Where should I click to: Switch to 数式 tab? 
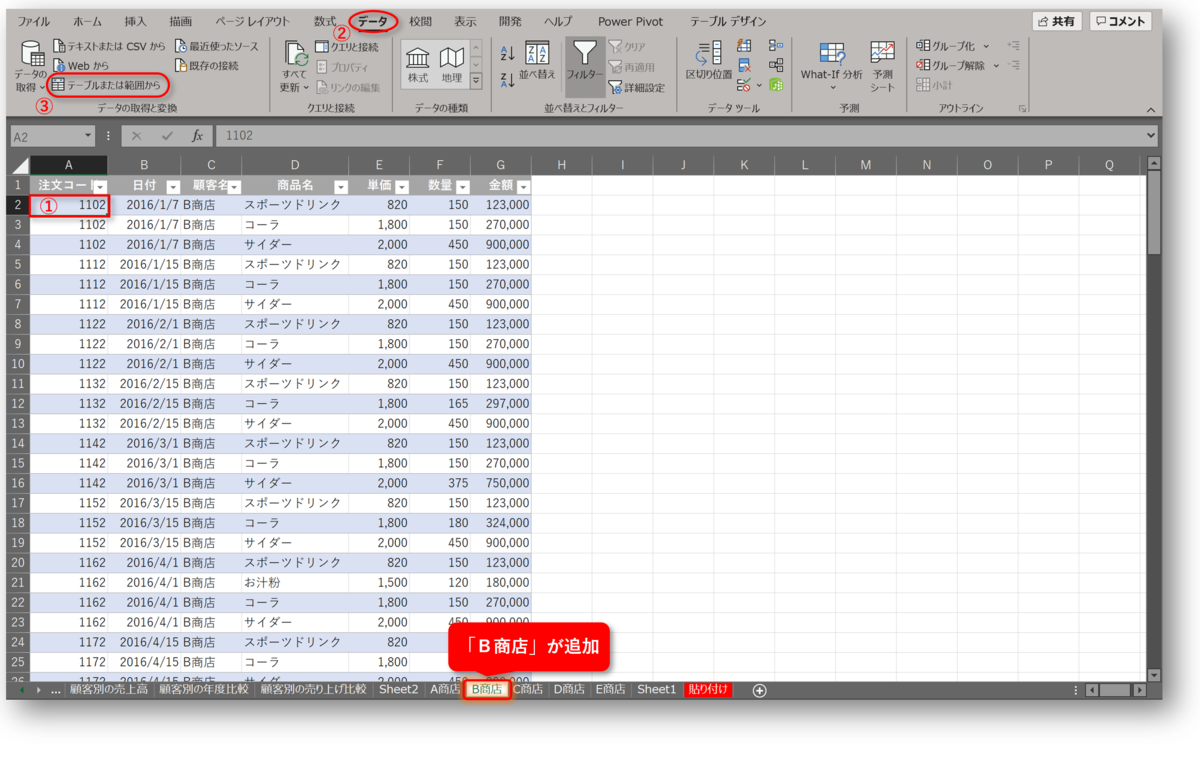click(325, 21)
